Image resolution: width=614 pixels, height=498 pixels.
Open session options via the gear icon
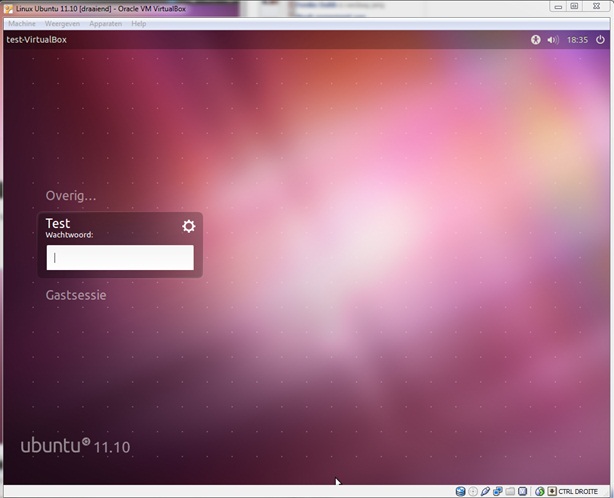point(189,226)
